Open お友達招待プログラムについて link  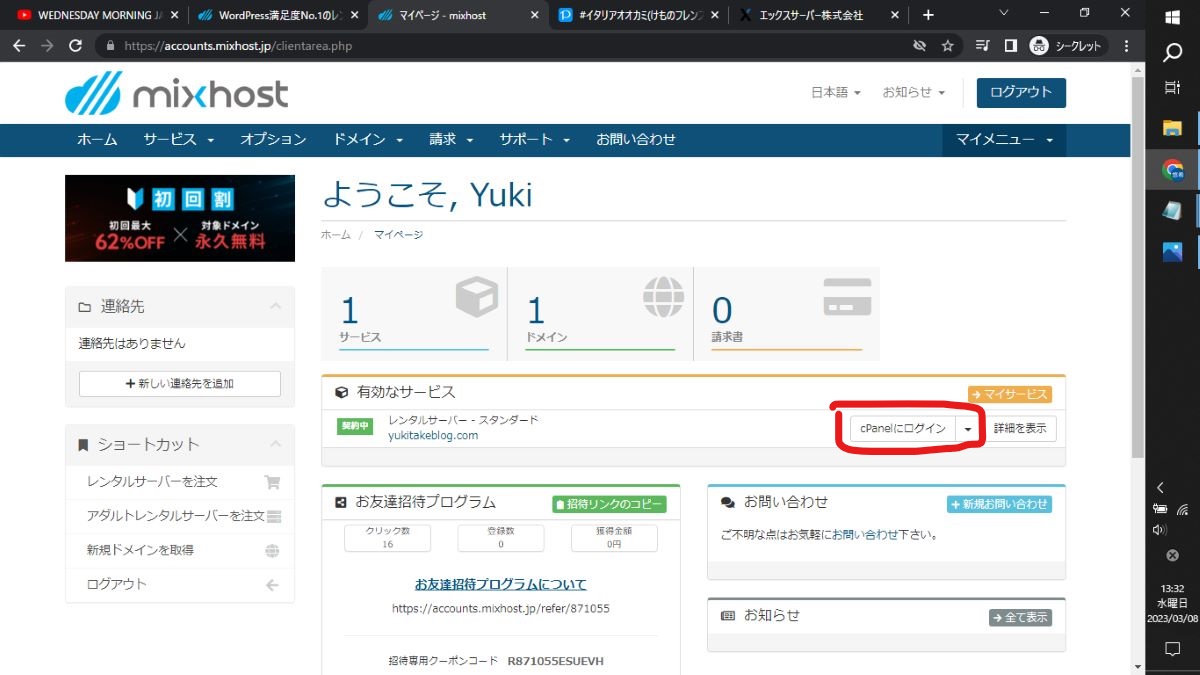click(x=501, y=584)
